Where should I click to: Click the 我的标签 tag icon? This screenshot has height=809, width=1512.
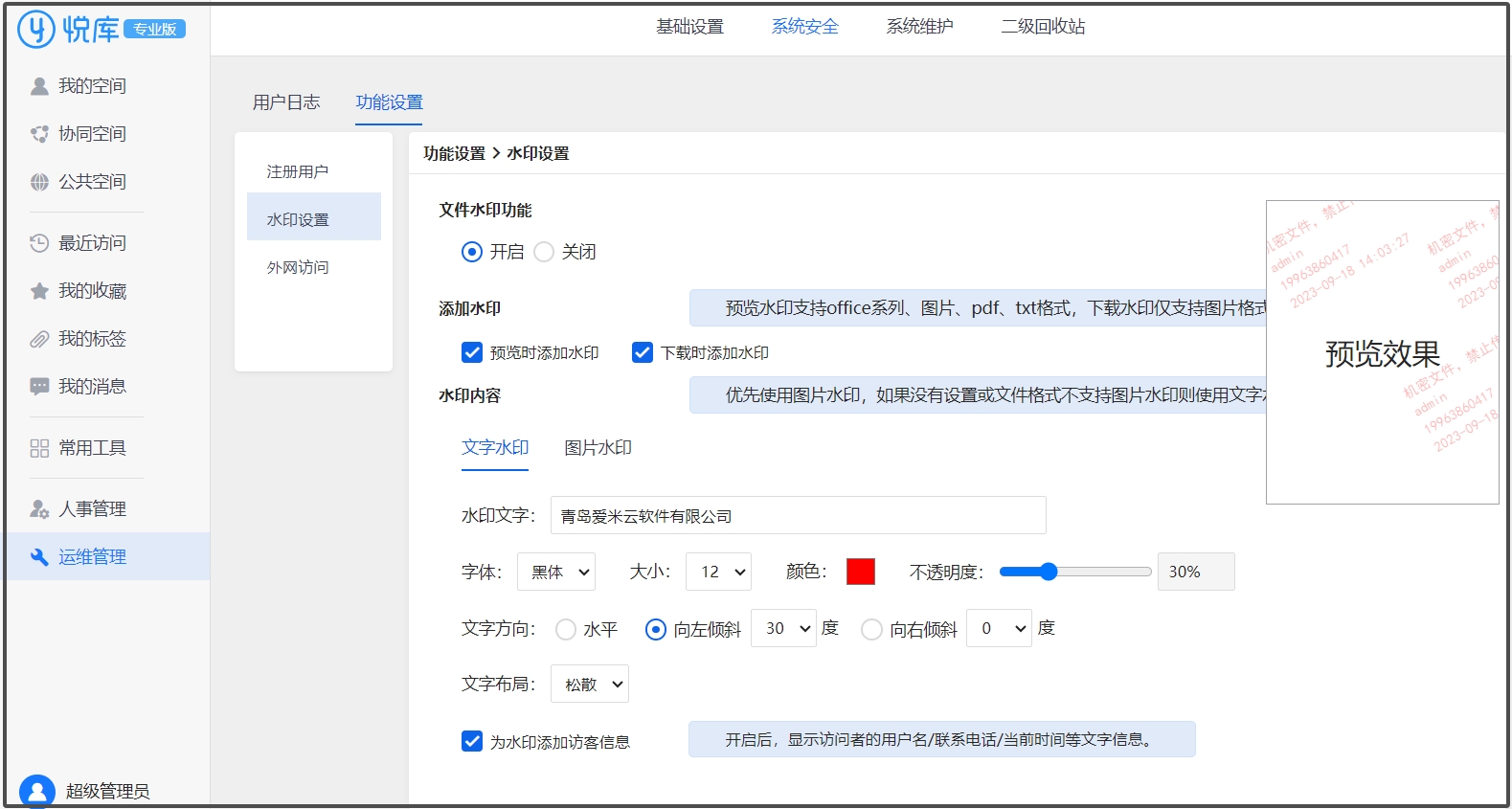tap(39, 339)
